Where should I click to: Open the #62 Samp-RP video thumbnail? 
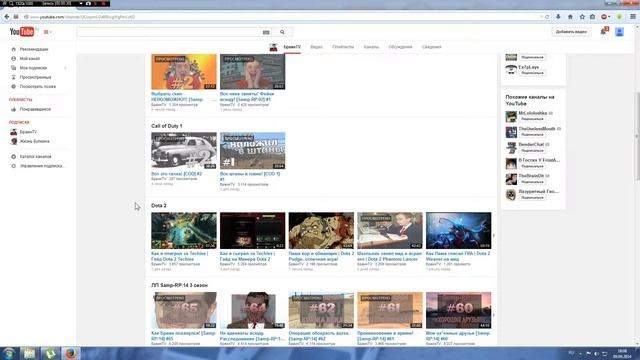point(321,310)
